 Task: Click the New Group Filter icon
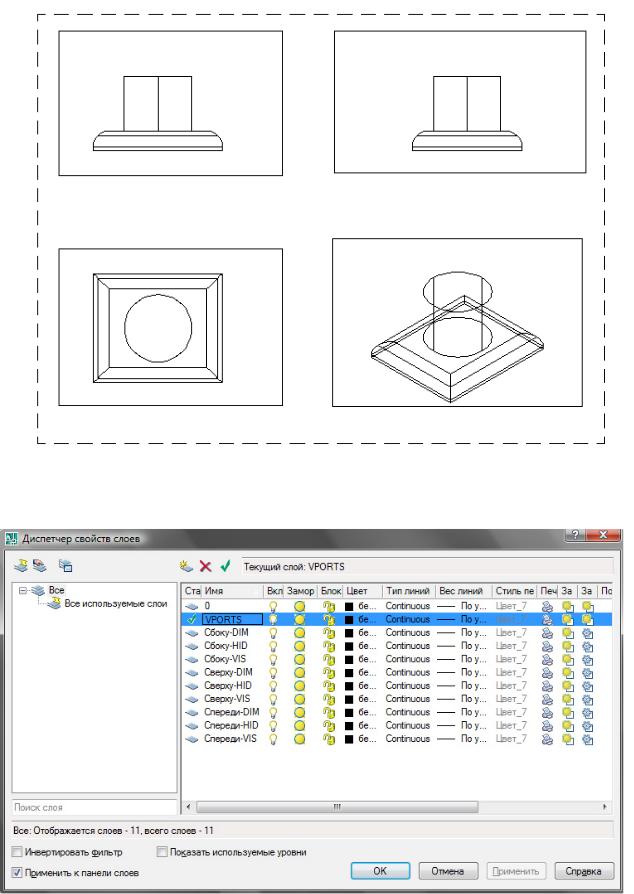[39, 566]
